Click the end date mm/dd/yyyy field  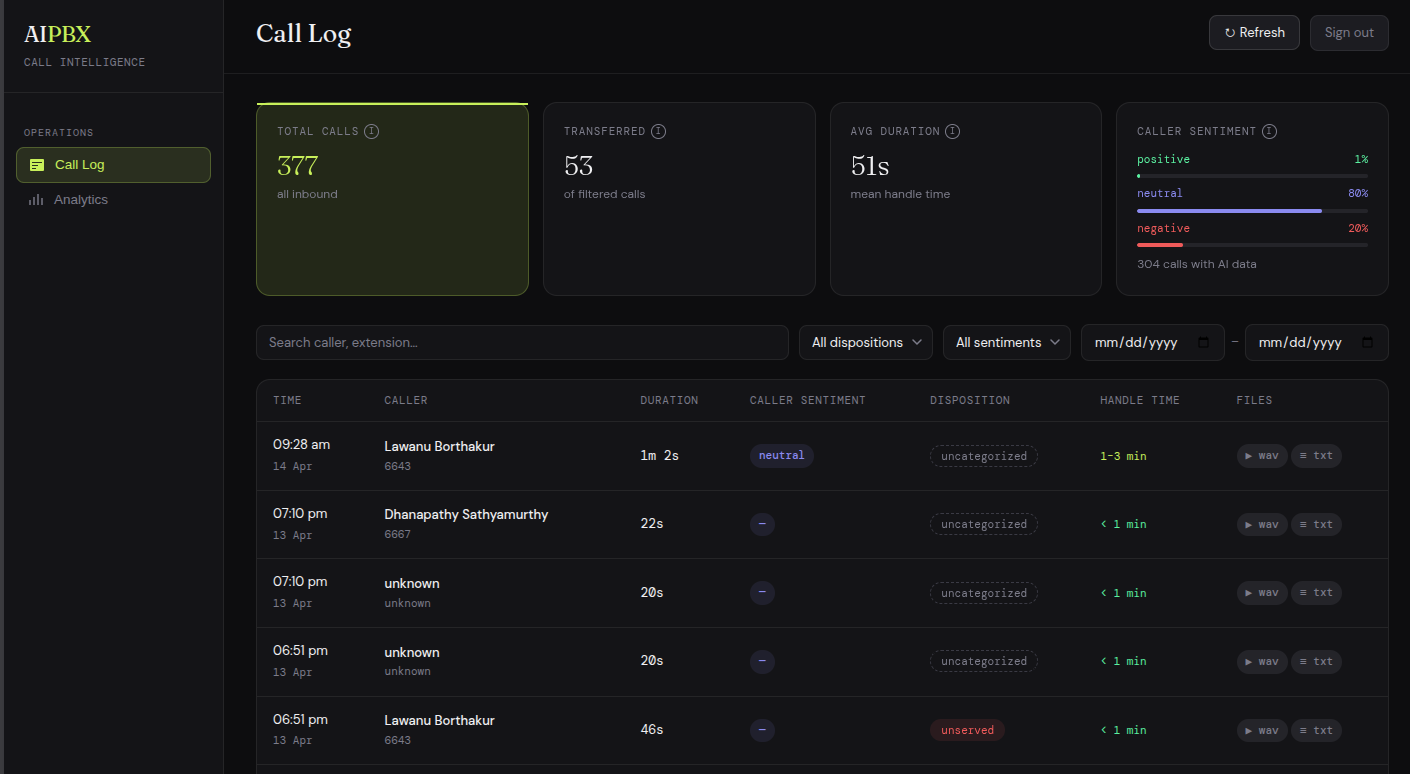(x=1317, y=342)
